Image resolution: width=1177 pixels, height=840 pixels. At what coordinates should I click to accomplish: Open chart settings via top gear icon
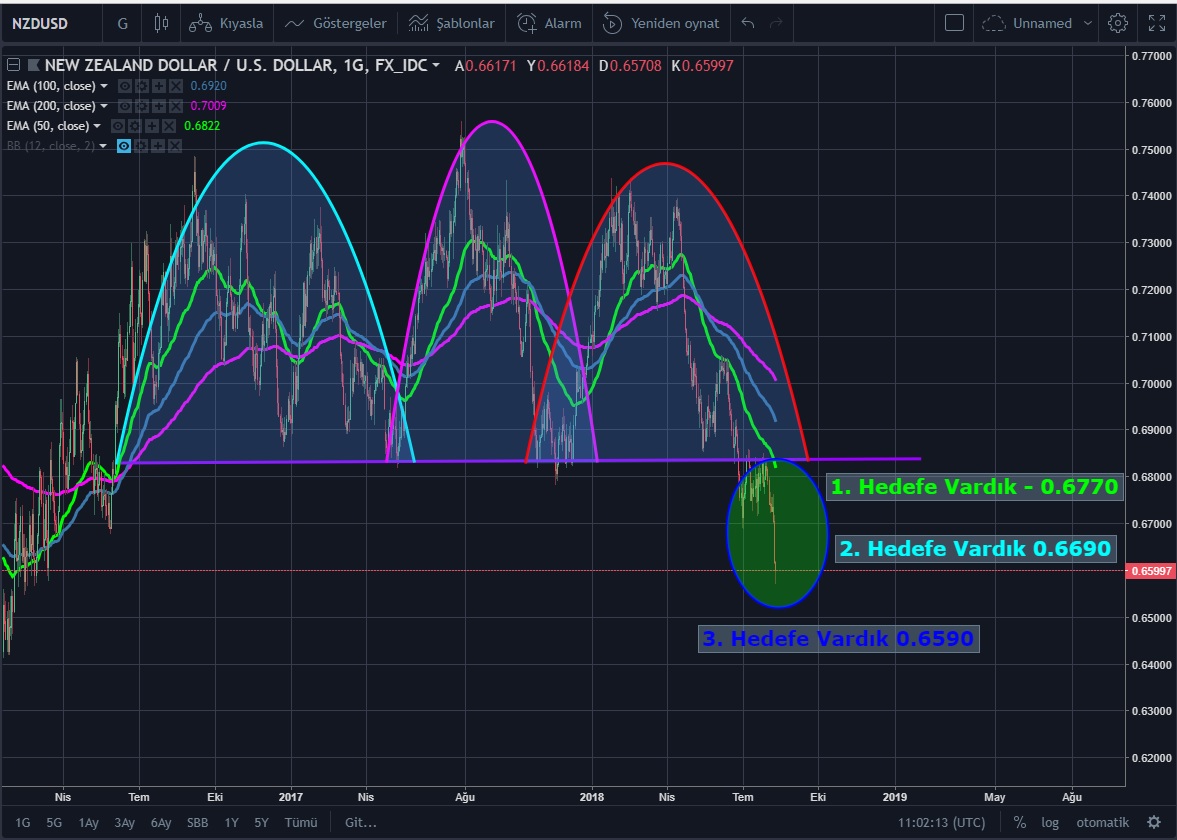tap(1118, 23)
